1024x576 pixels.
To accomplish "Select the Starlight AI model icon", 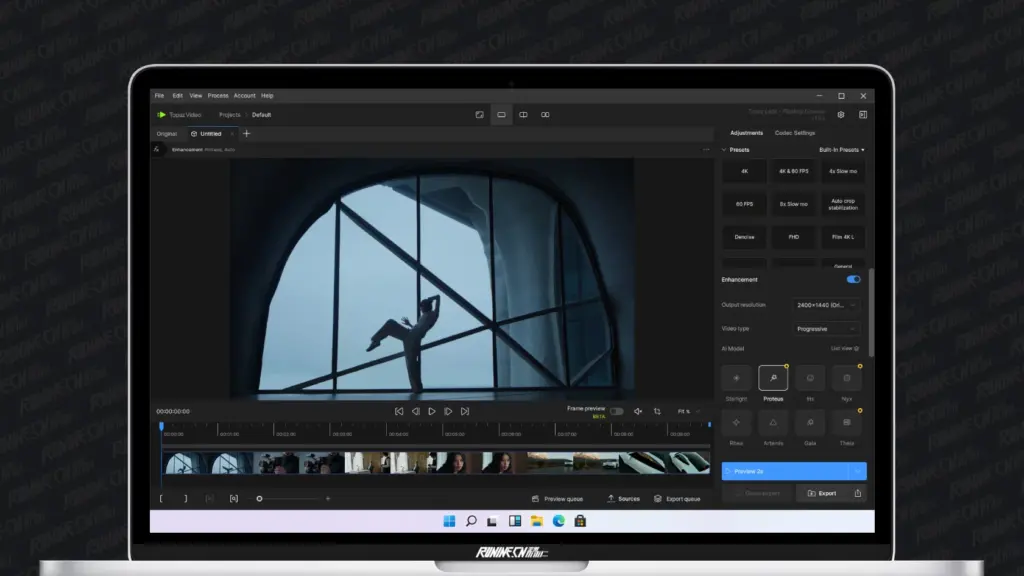I will pyautogui.click(x=737, y=378).
